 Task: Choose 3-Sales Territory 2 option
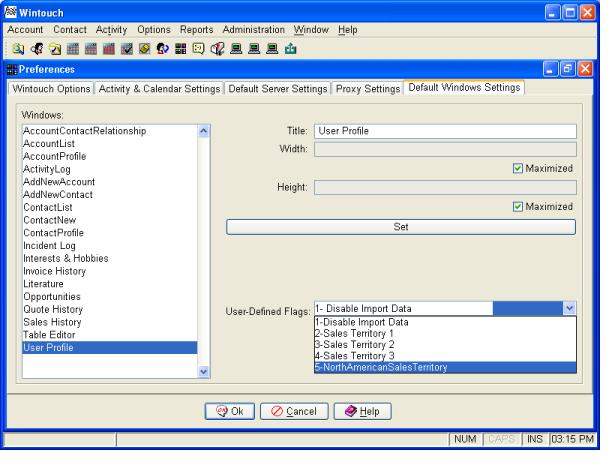(x=445, y=345)
